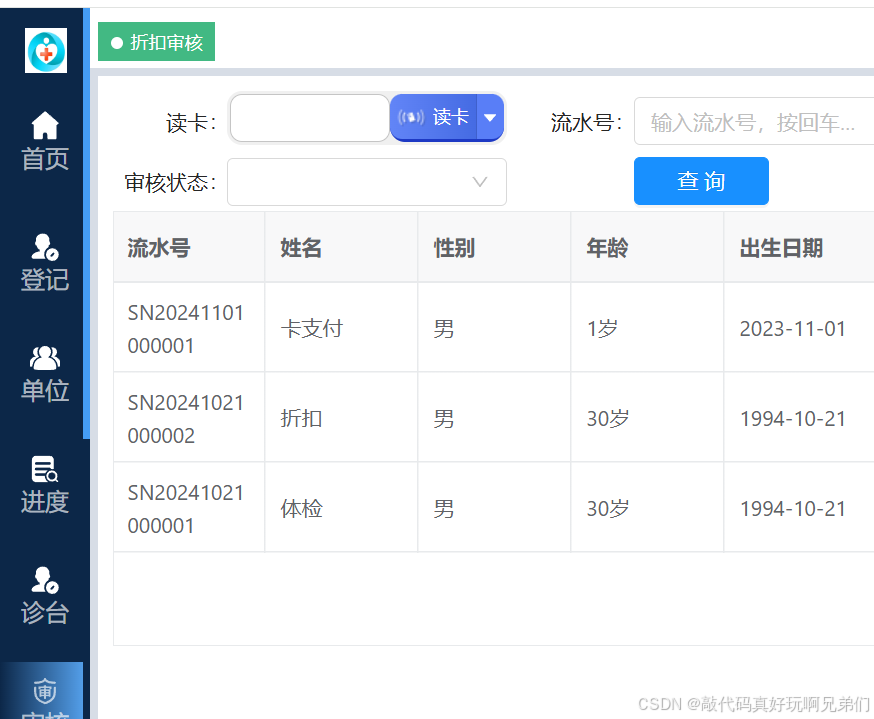
Task: Click the 姓名 column header
Action: click(300, 247)
